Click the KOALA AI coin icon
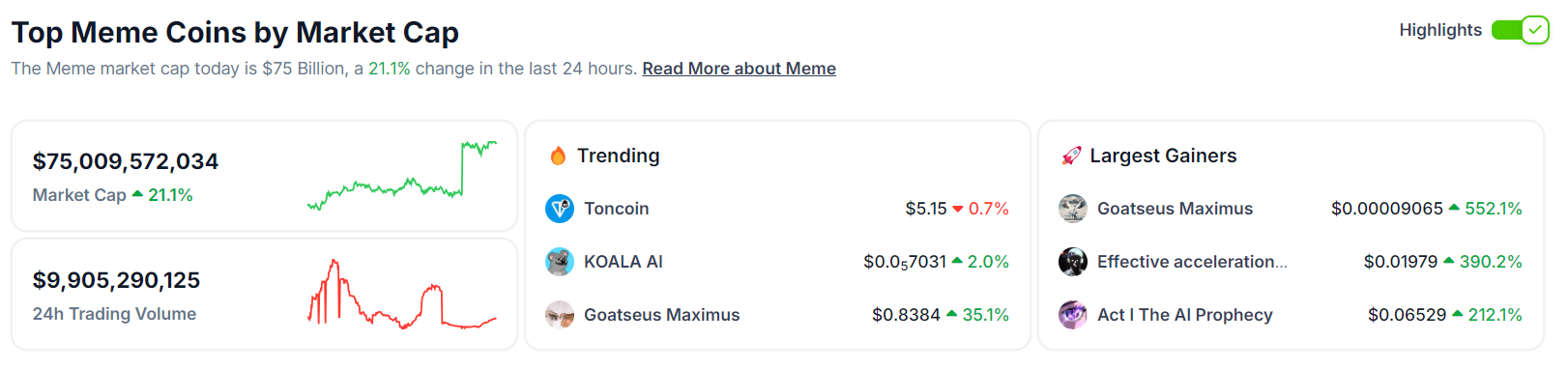Viewport: 1568px width, 369px height. pos(560,262)
